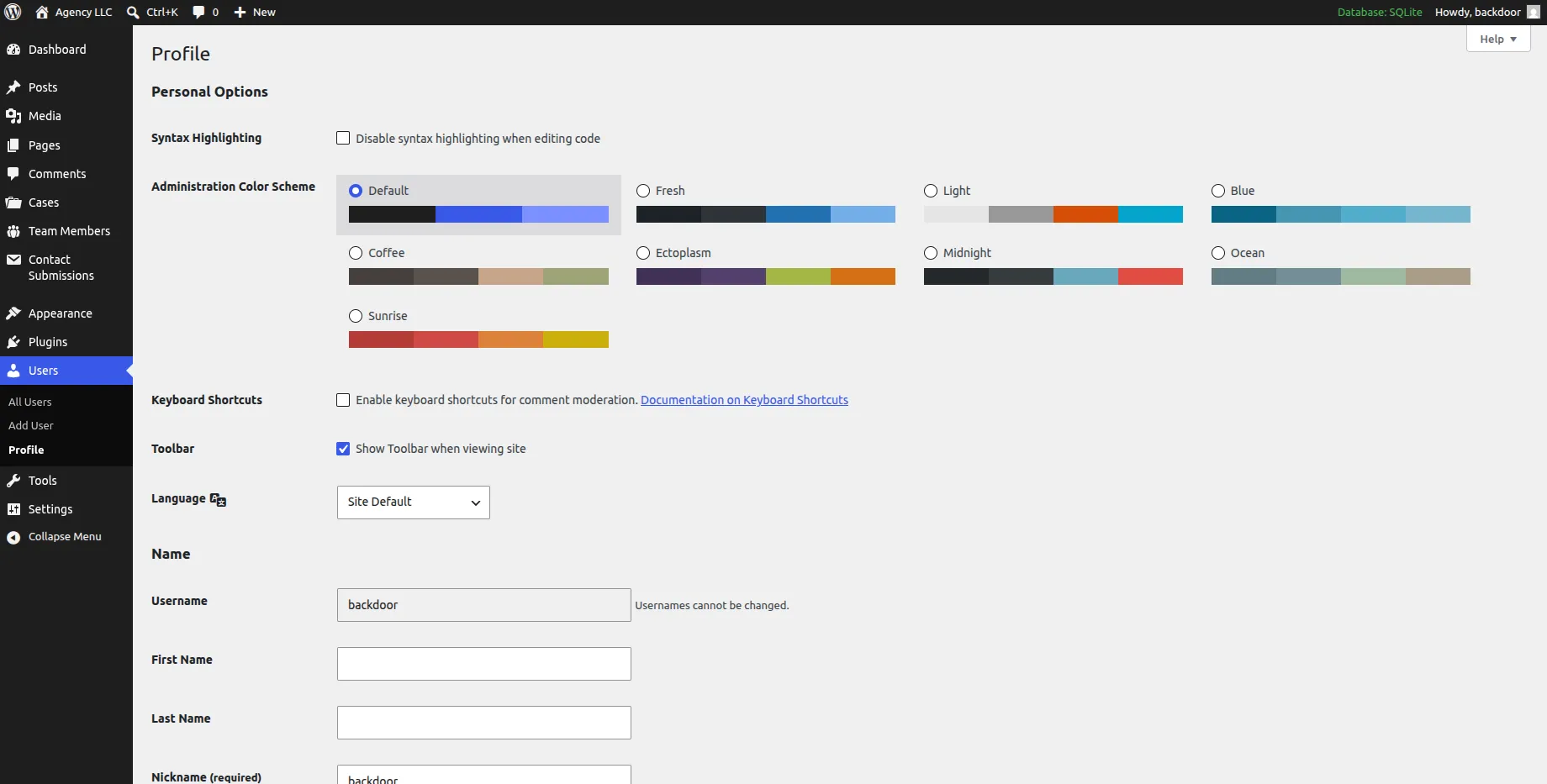
Task: Open the All Users submenu item
Action: [x=30, y=403]
